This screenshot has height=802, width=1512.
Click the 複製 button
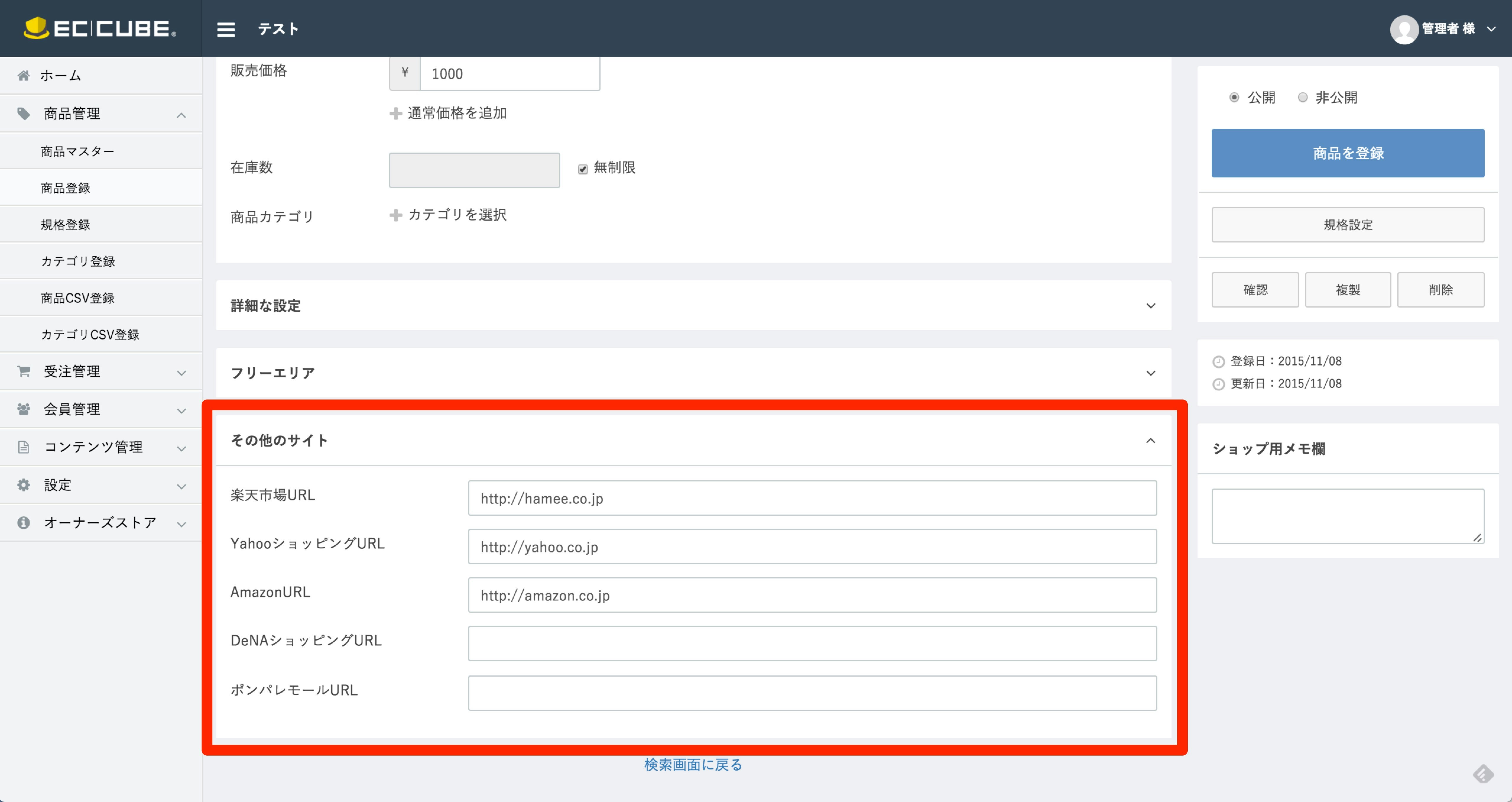coord(1348,290)
